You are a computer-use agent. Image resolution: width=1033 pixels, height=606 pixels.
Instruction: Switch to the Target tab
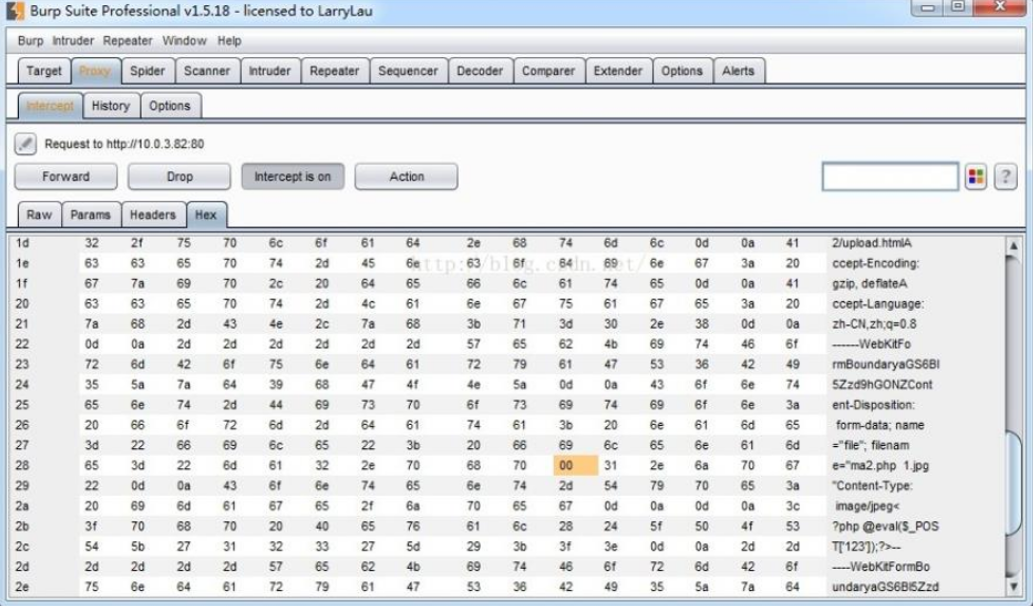click(44, 71)
